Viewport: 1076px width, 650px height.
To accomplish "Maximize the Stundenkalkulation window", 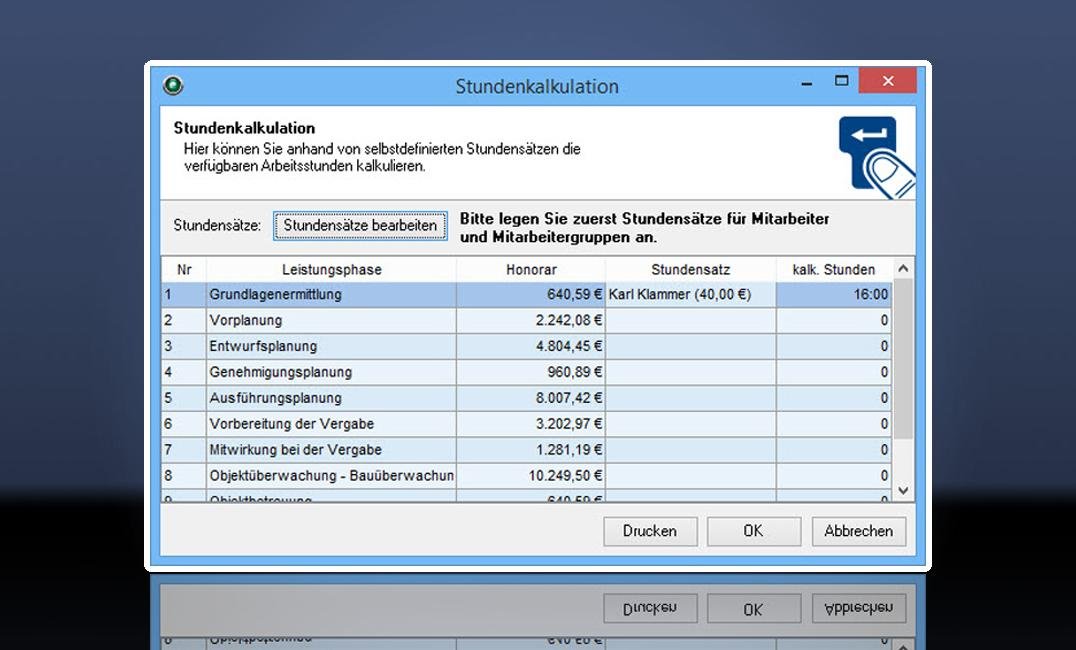I will coord(841,81).
